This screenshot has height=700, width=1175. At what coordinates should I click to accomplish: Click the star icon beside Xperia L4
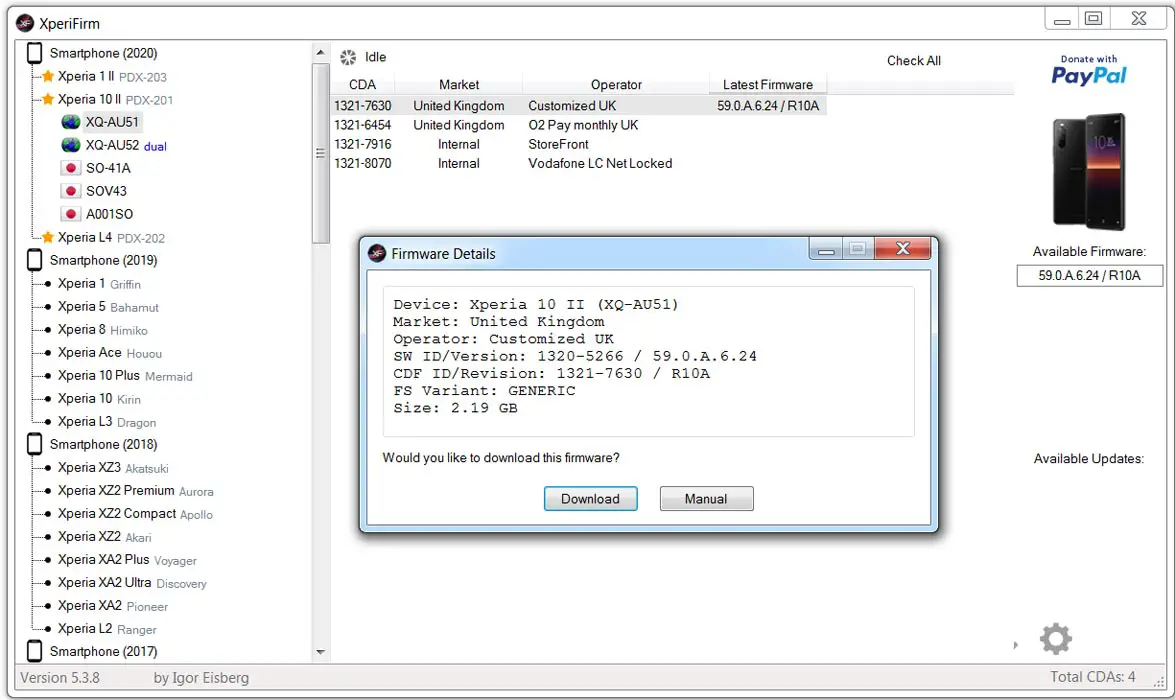[x=48, y=238]
